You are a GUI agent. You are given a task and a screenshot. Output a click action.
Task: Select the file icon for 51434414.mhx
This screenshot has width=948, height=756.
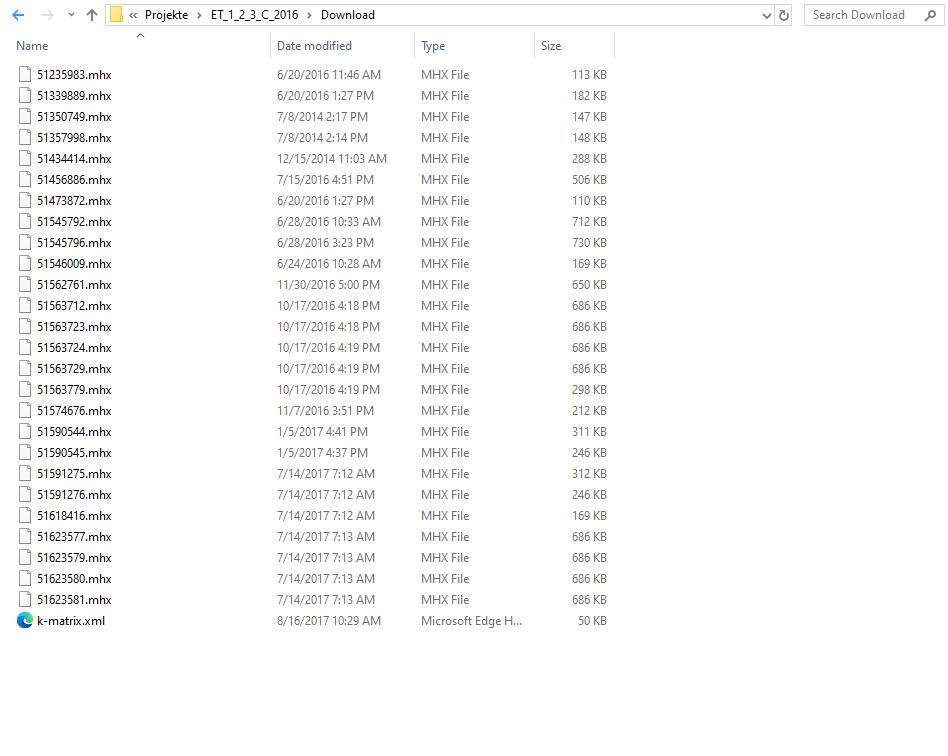(25, 158)
